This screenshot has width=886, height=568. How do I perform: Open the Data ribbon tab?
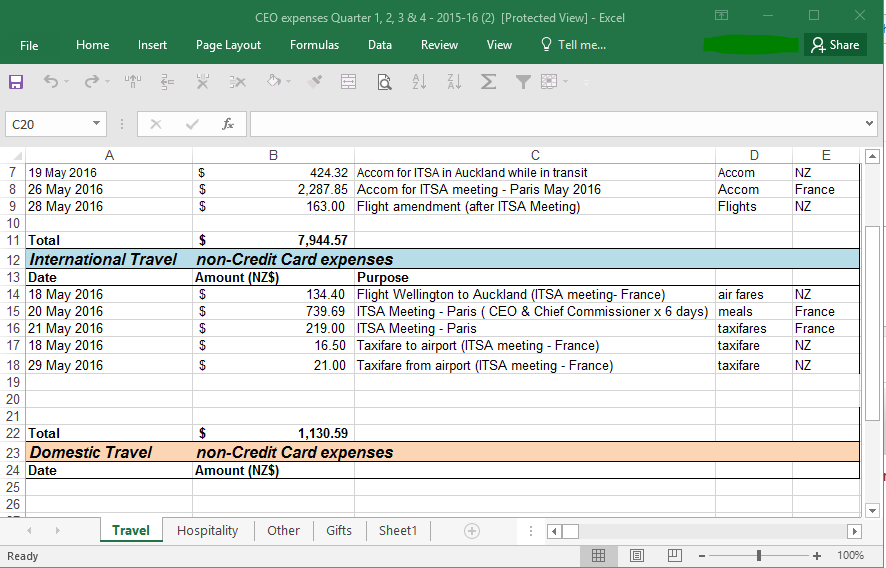(x=380, y=45)
